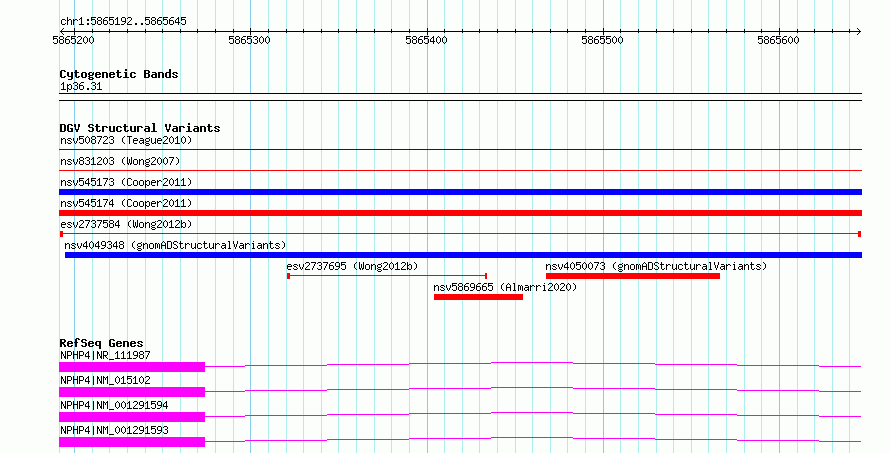This screenshot has height=453, width=890.
Task: Open variant esv2737584 (Wong2012b) label
Action: coord(126,224)
